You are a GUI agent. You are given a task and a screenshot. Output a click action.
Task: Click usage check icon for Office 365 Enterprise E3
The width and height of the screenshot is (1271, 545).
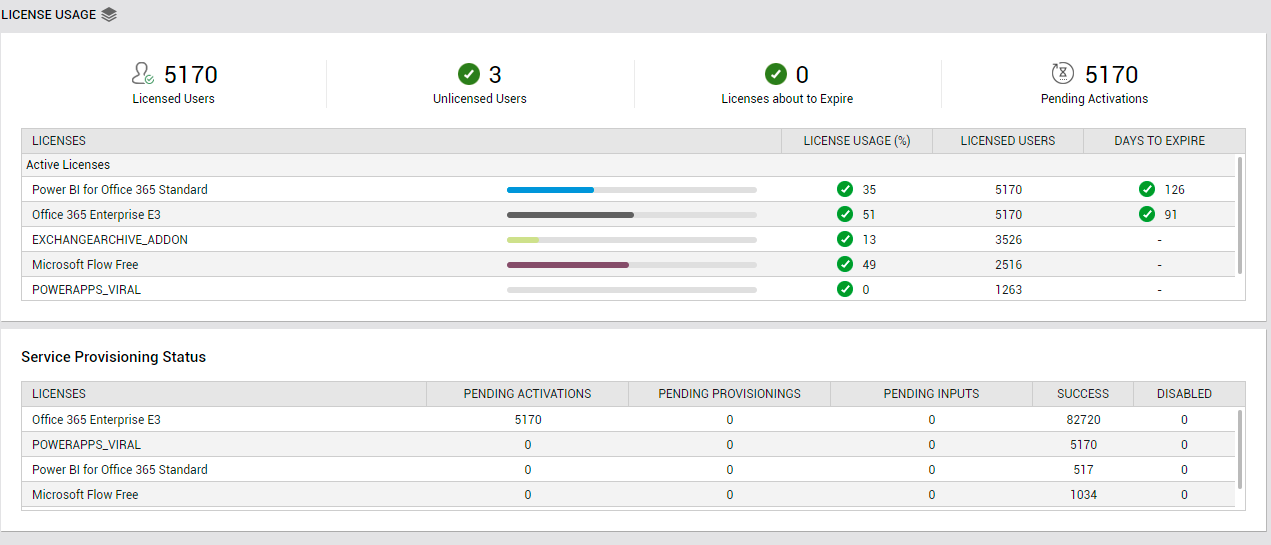click(x=845, y=214)
